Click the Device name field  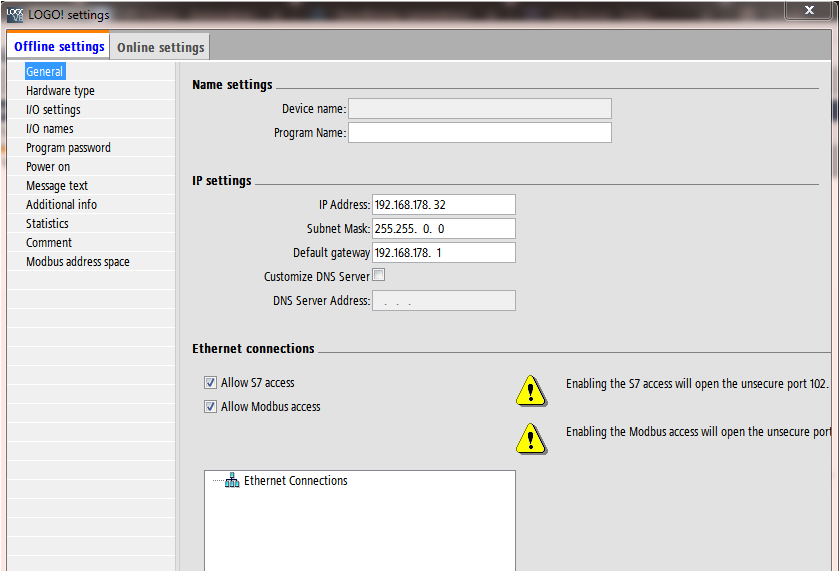[479, 108]
